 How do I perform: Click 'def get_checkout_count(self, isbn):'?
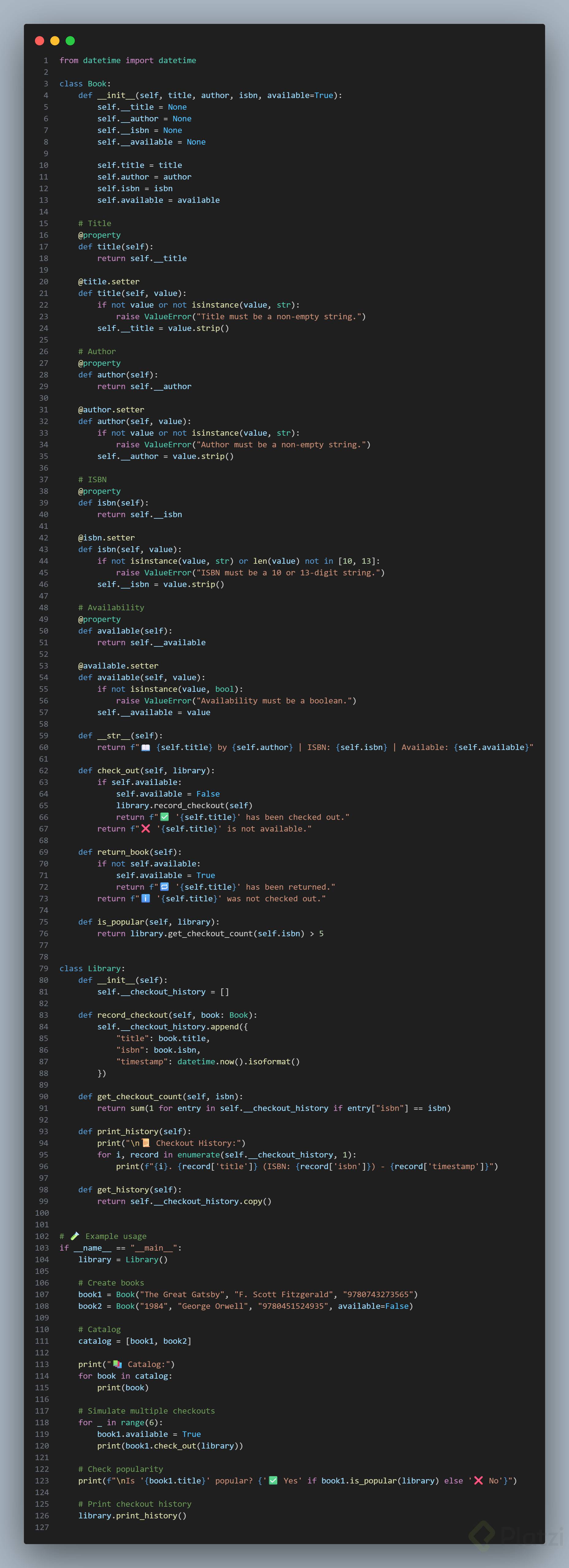coord(161,1097)
